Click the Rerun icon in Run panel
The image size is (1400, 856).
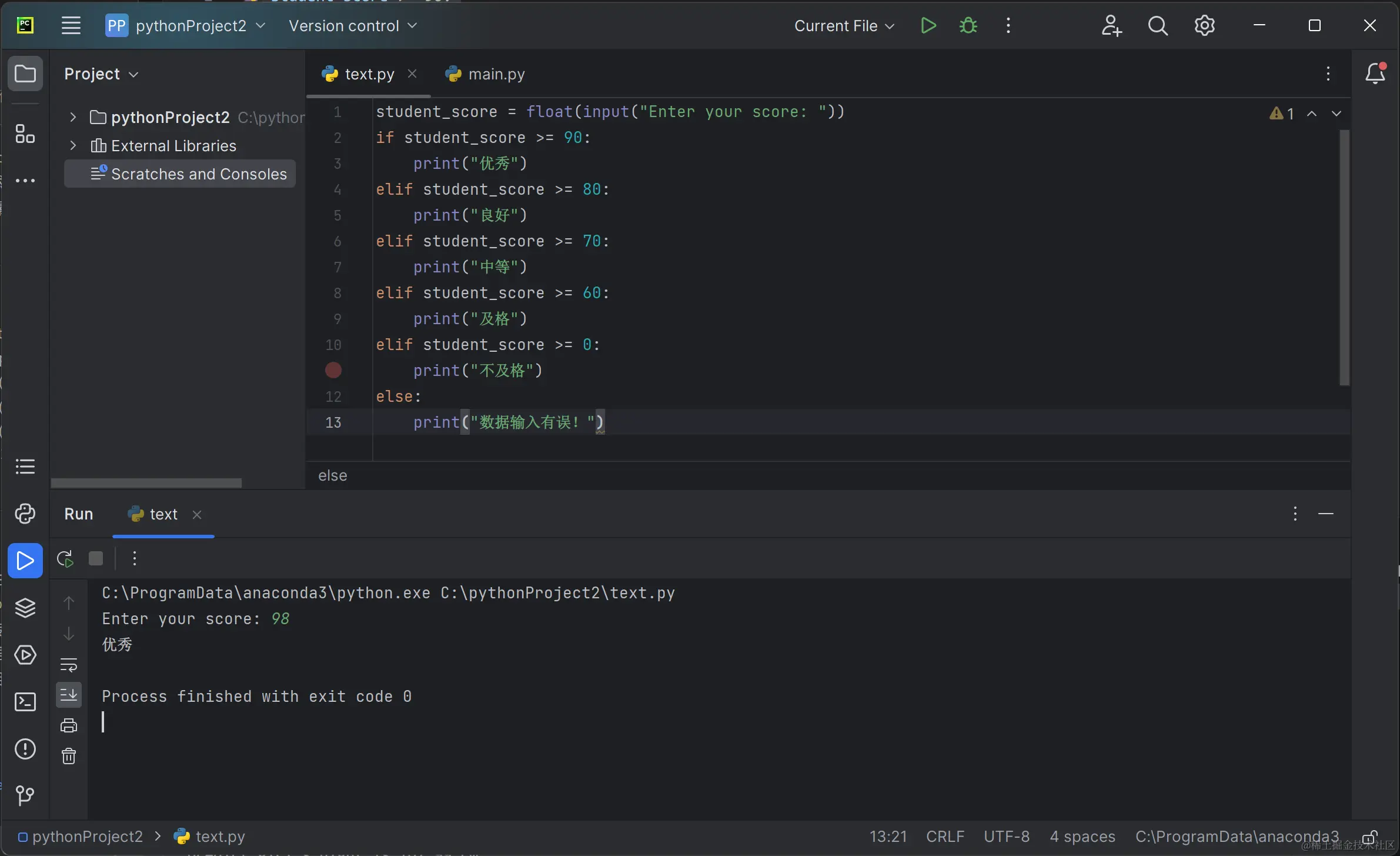(x=65, y=558)
